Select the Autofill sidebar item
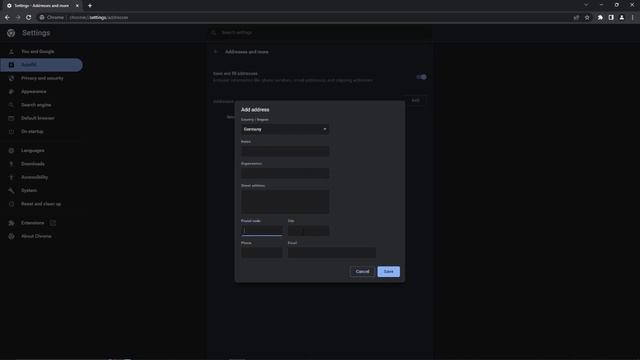The height and width of the screenshot is (360, 640). 41,65
